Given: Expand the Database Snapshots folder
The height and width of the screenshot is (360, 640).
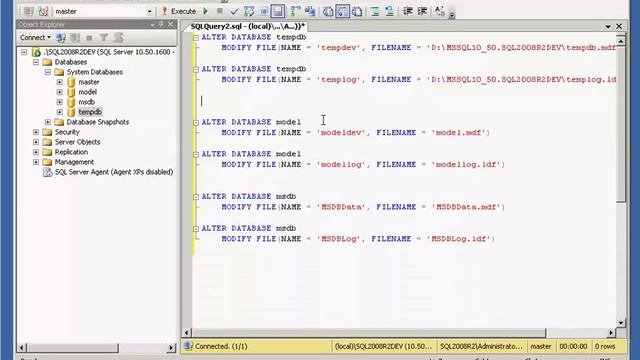Looking at the screenshot, I should point(48,122).
